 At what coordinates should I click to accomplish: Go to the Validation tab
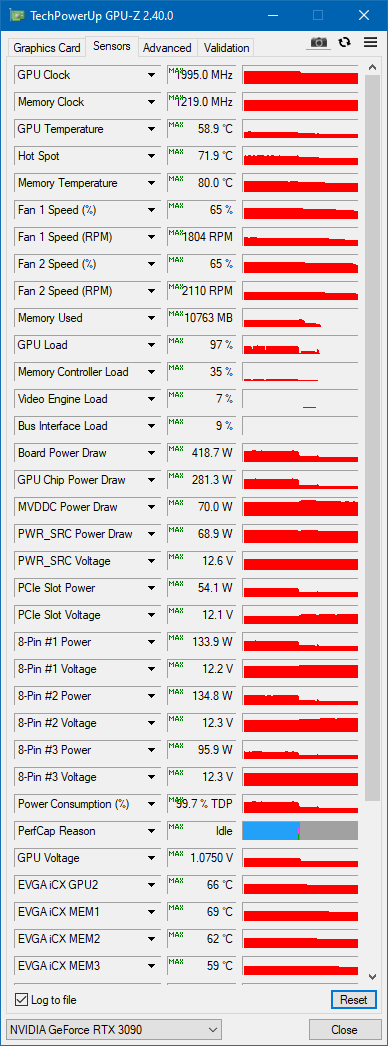pos(226,48)
